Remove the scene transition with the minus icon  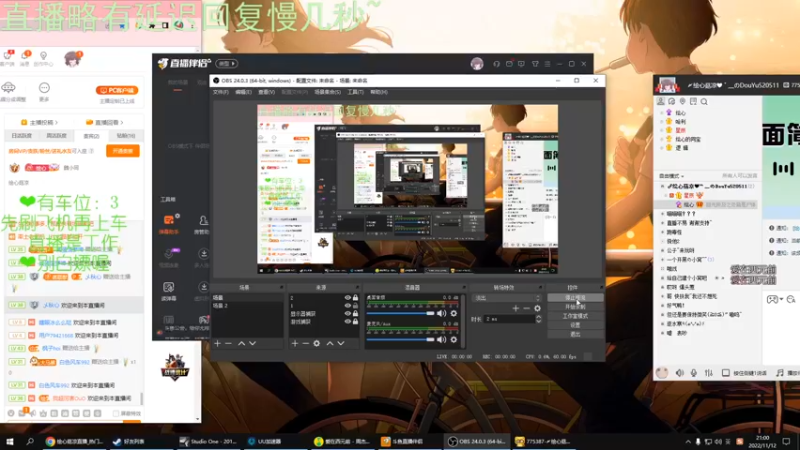tap(527, 308)
